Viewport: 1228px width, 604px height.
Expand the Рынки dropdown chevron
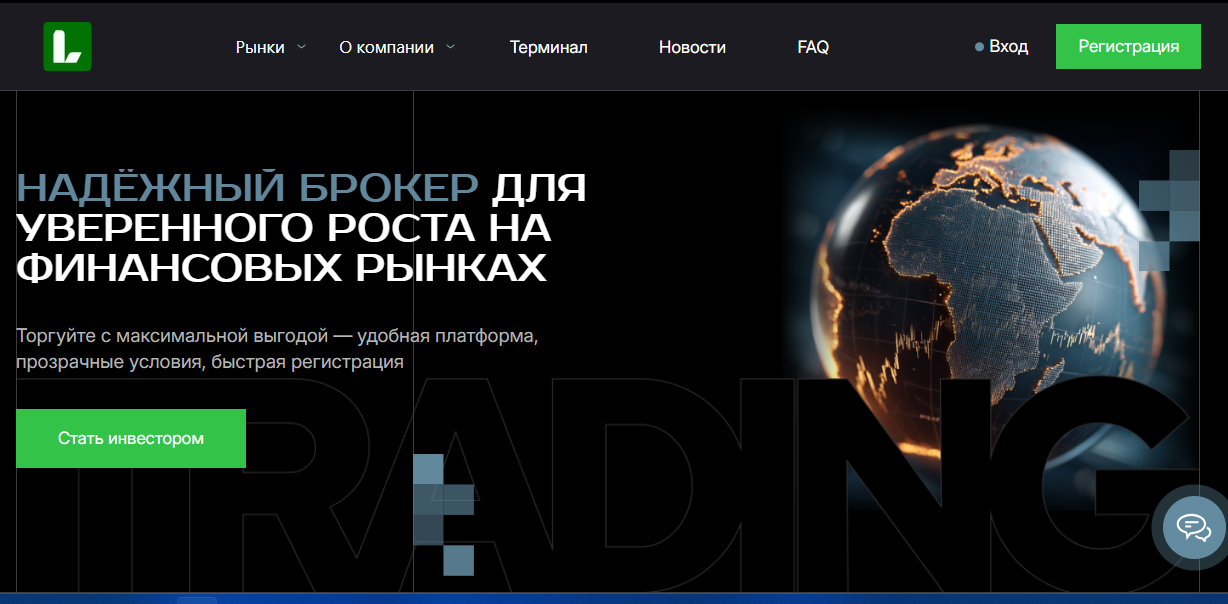click(302, 46)
